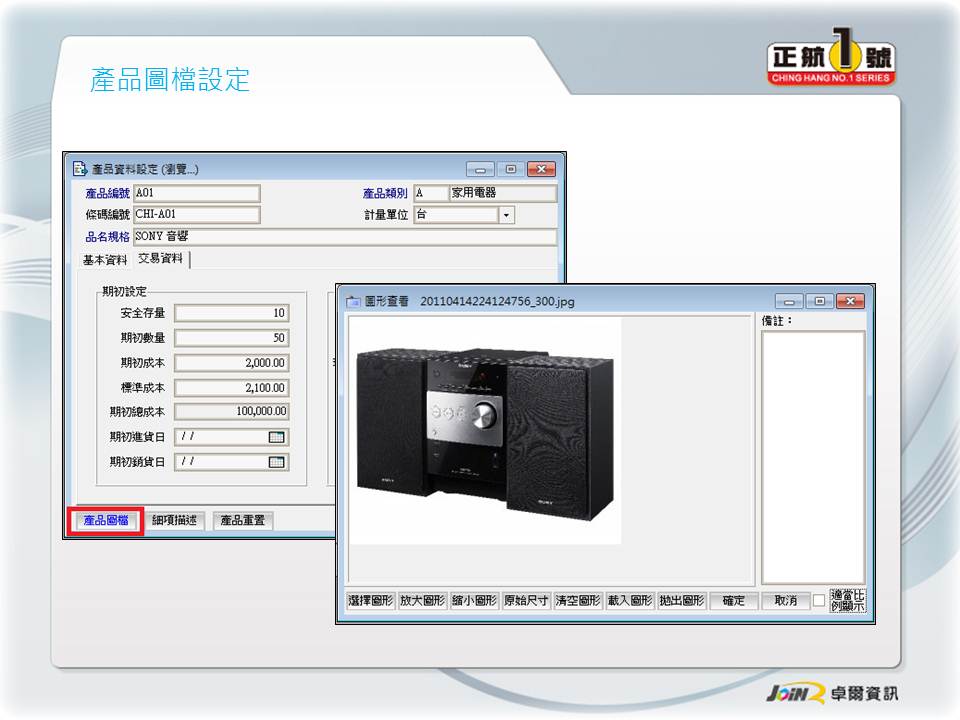Image resolution: width=960 pixels, height=720 pixels.
Task: Open calendar picker for 期初進貨日
Action: 277,437
